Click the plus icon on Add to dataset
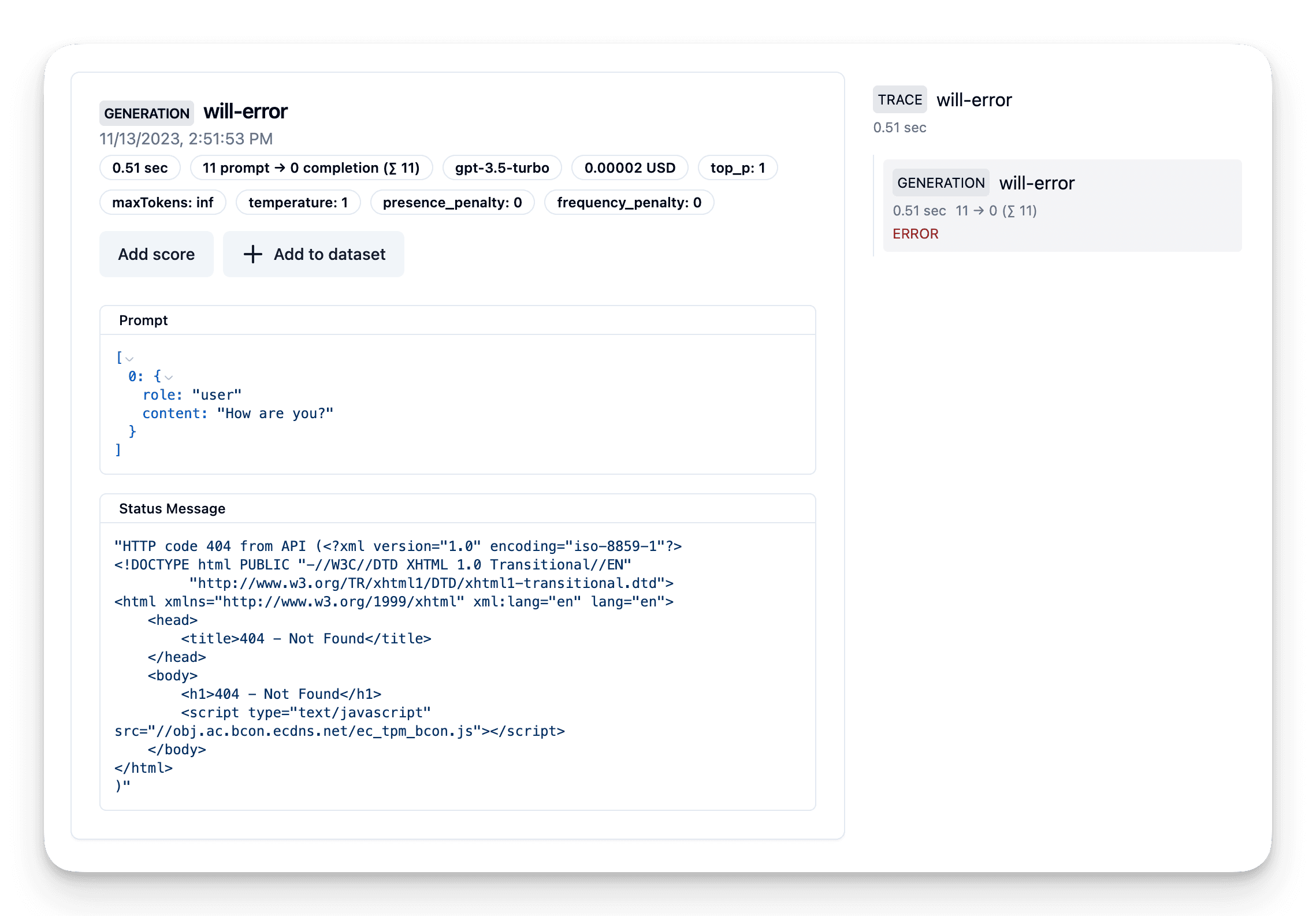Viewport: 1316px width, 916px height. [x=252, y=254]
